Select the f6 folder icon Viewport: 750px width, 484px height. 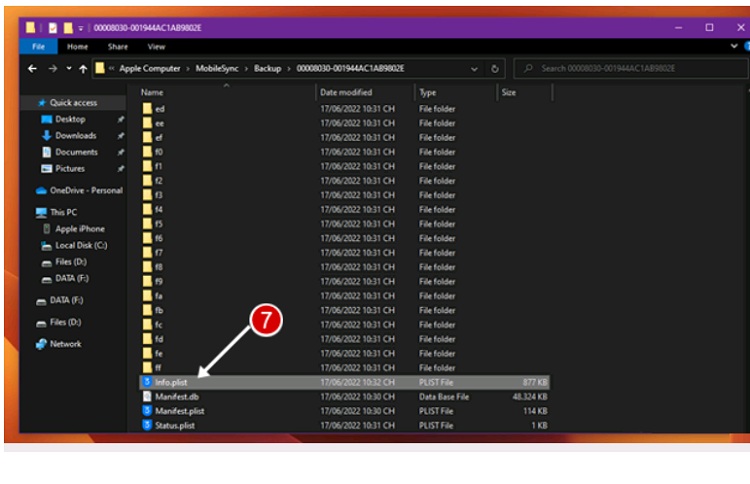[x=147, y=238]
